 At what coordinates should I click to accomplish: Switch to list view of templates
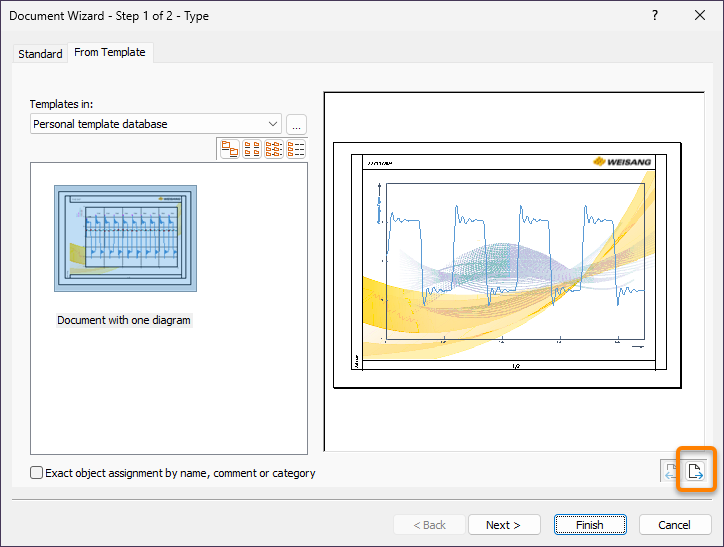(274, 149)
